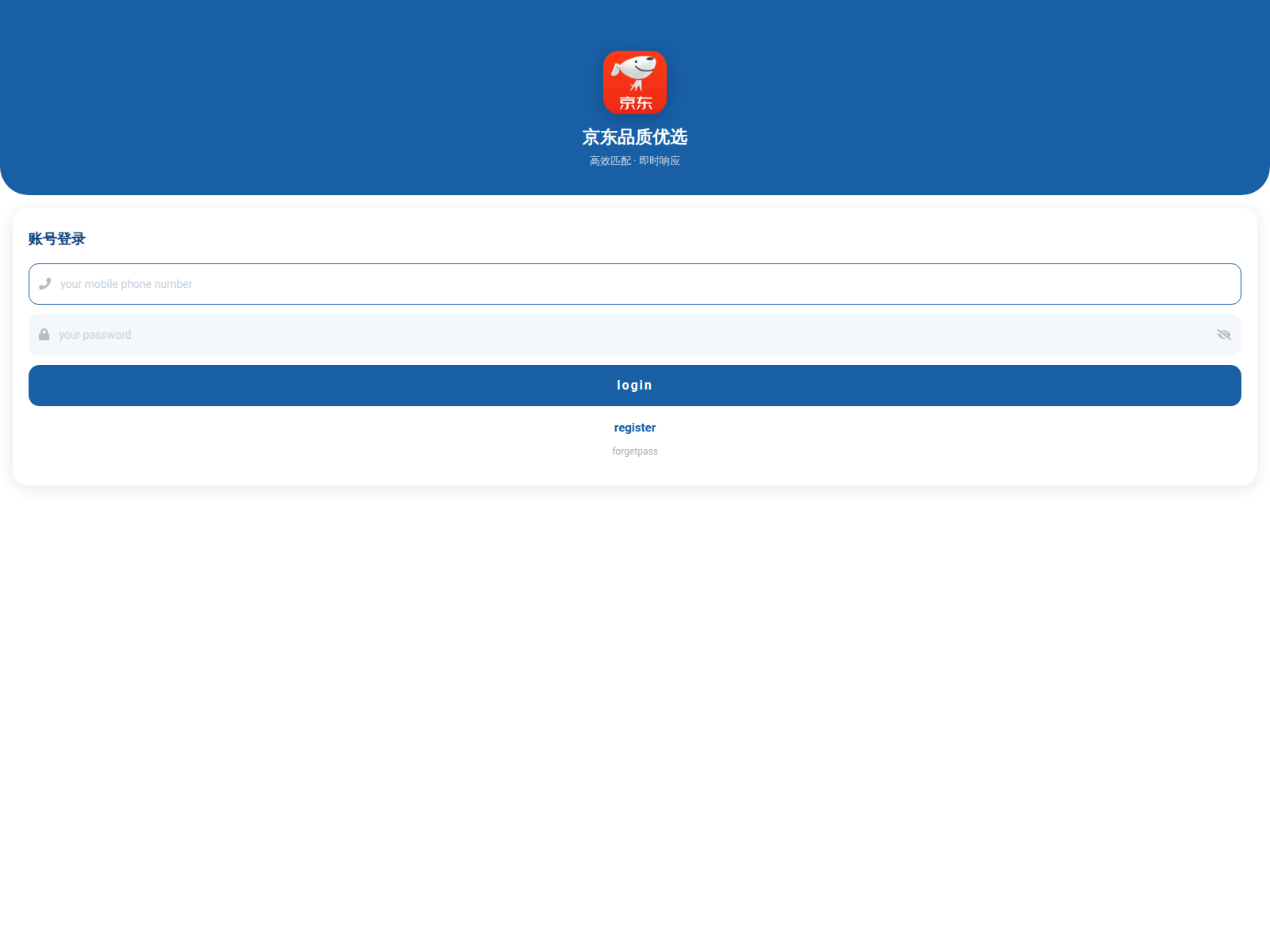The image size is (1270, 952).
Task: Click the JD dog logo icon
Action: (x=635, y=83)
